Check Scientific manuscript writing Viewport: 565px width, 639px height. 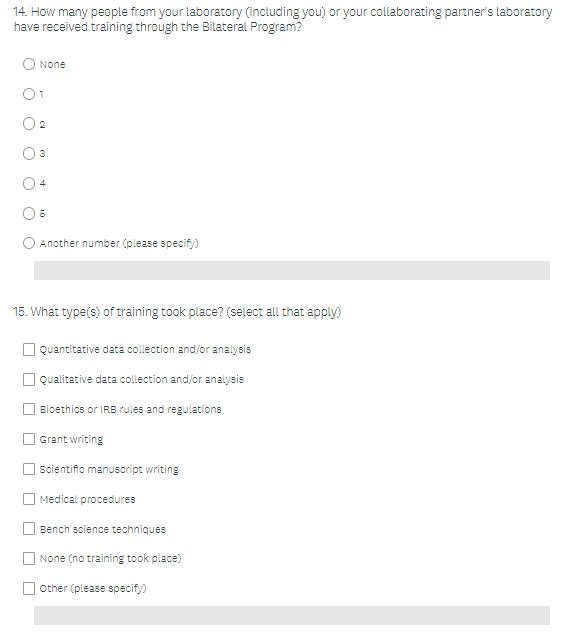[29, 469]
